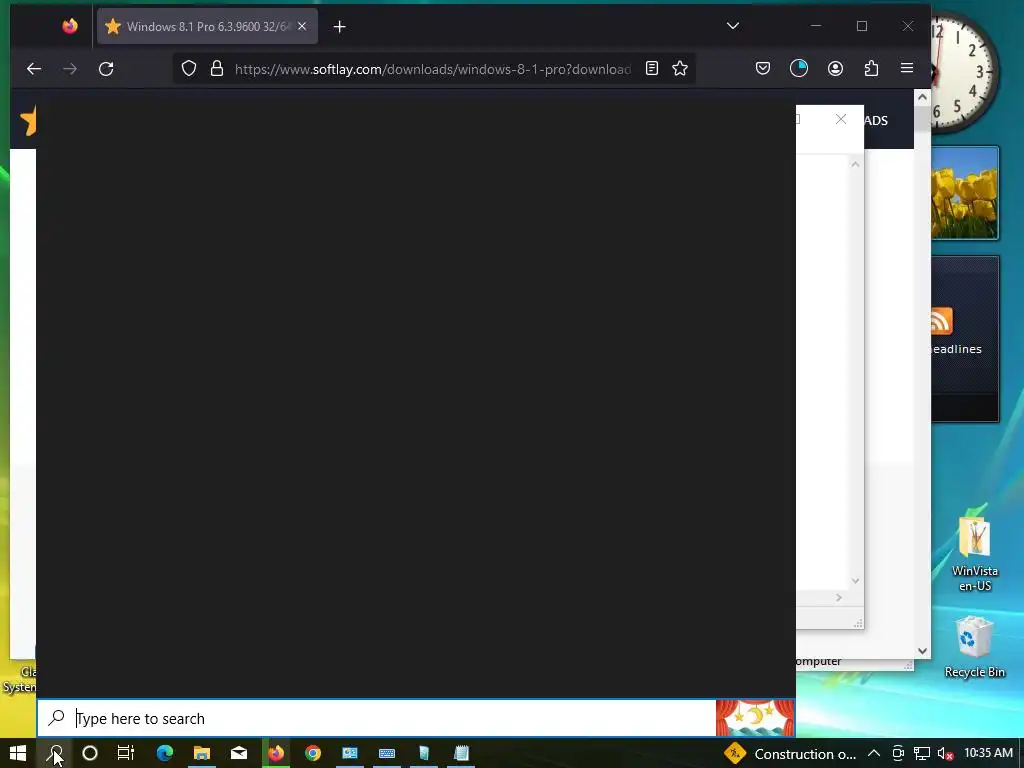Show site security padlock information

pyautogui.click(x=217, y=69)
